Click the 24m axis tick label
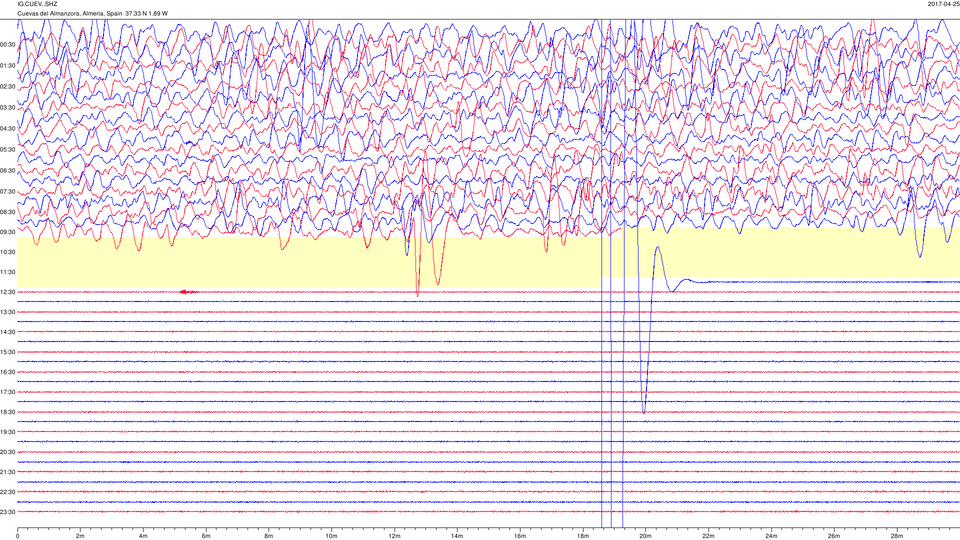This screenshot has height=540, width=960. tap(771, 536)
